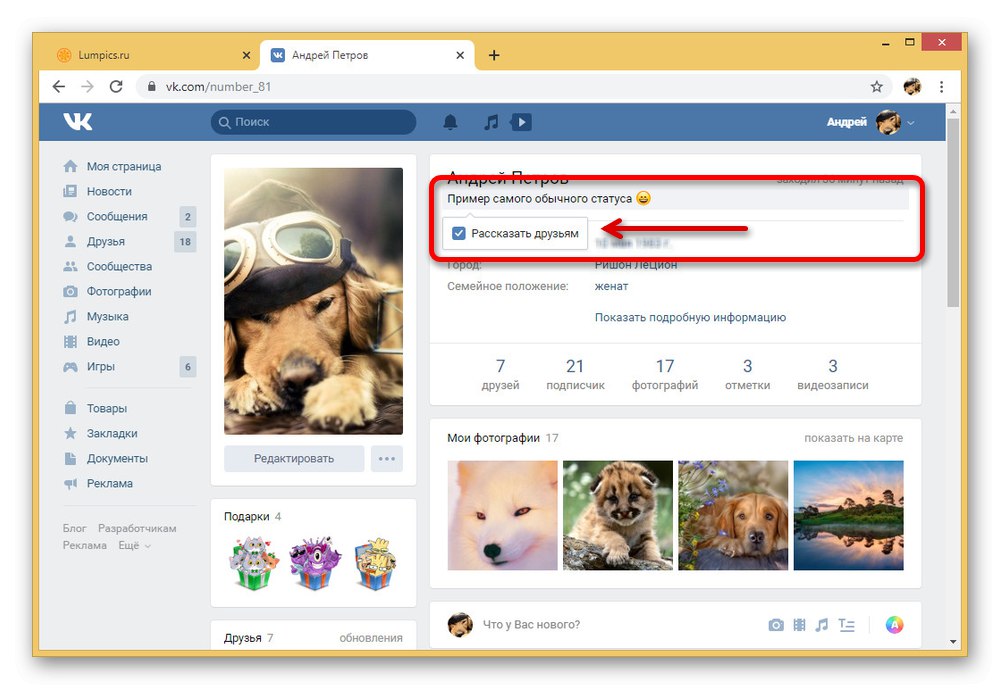Click the browser back arrow
This screenshot has height=689, width=1000.
[x=59, y=86]
